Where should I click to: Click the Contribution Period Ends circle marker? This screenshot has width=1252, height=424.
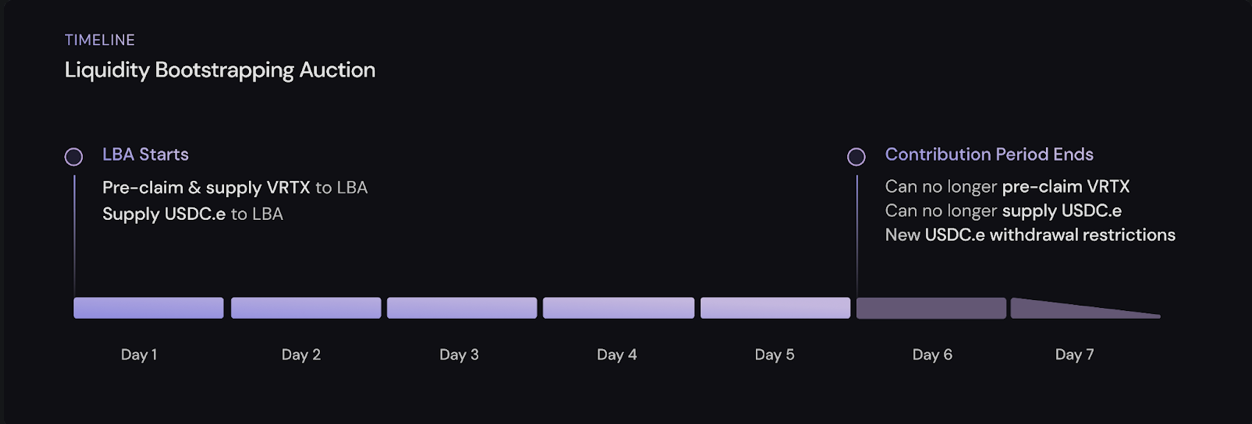(x=856, y=157)
